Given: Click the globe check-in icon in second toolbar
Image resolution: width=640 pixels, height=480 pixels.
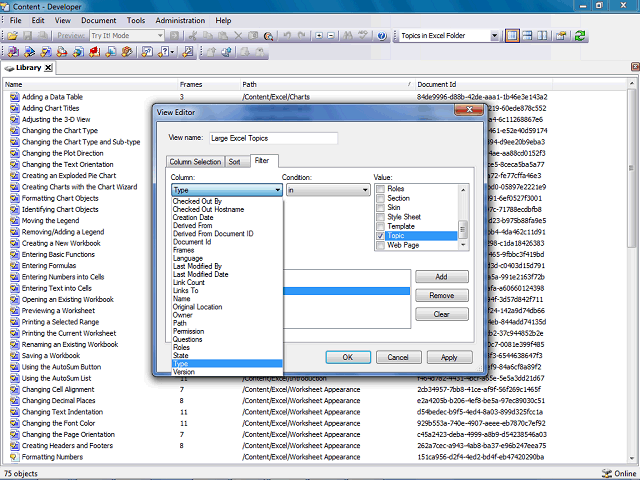Looking at the screenshot, I should [x=227, y=52].
